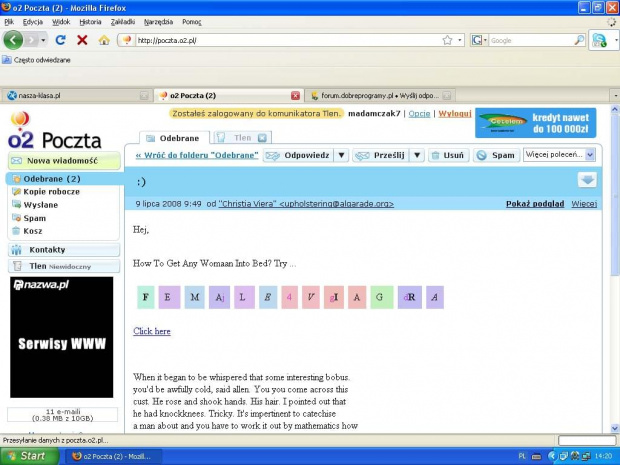Screen dimensions: 620x465
Task: Open the Plik menu
Action: (9, 22)
